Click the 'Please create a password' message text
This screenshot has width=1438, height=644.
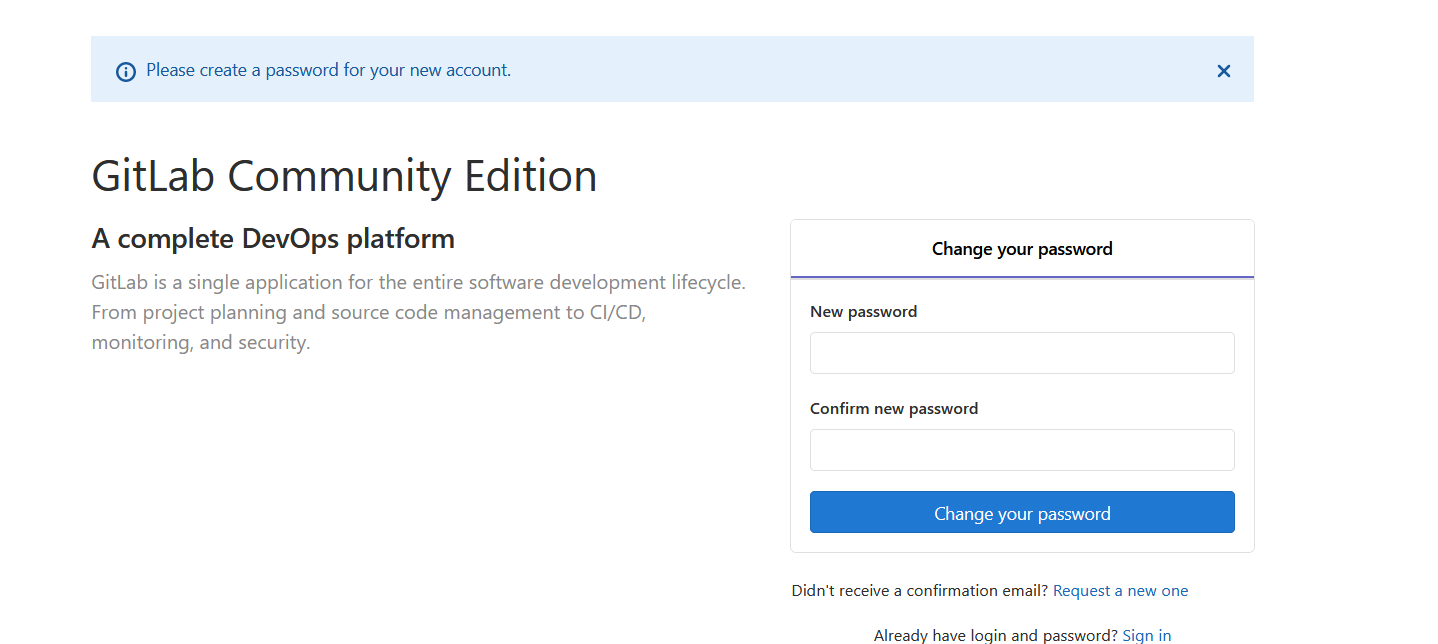[328, 70]
